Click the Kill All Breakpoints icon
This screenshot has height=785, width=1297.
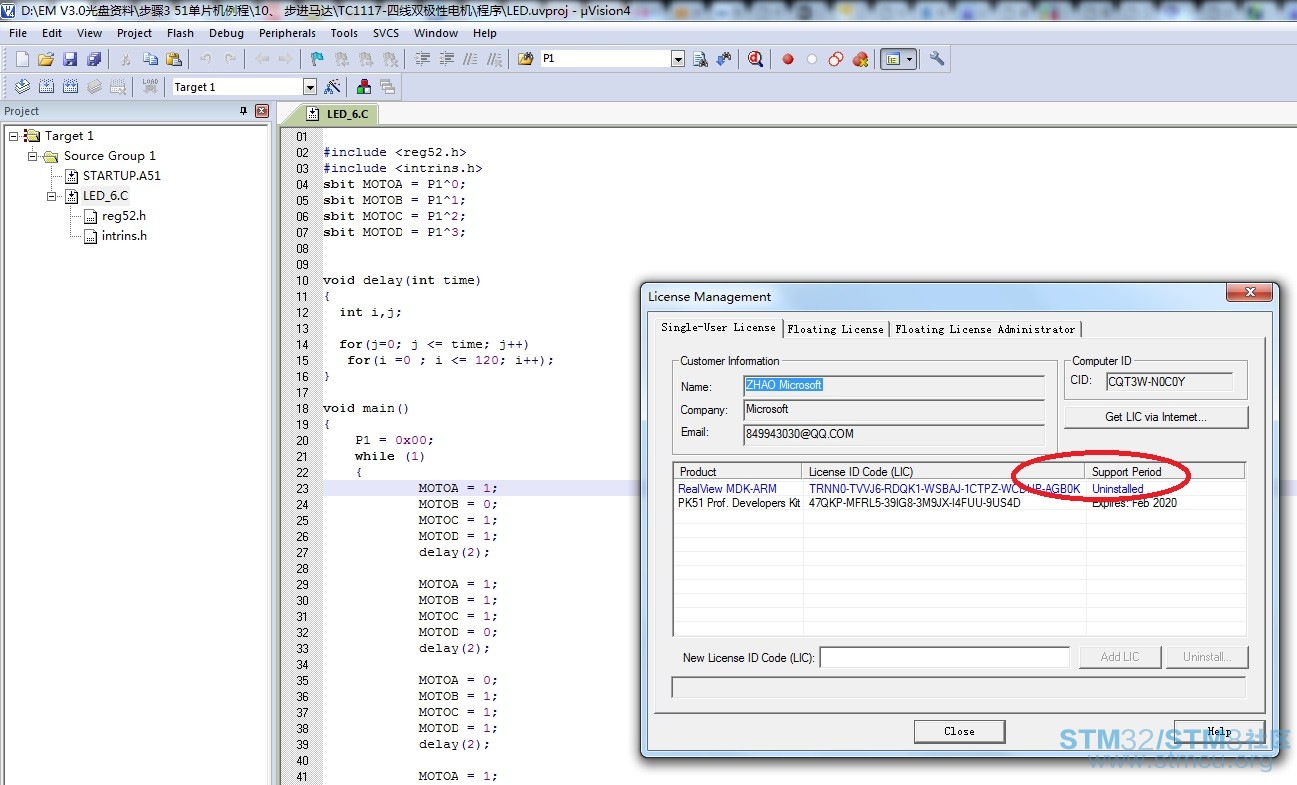[x=860, y=59]
